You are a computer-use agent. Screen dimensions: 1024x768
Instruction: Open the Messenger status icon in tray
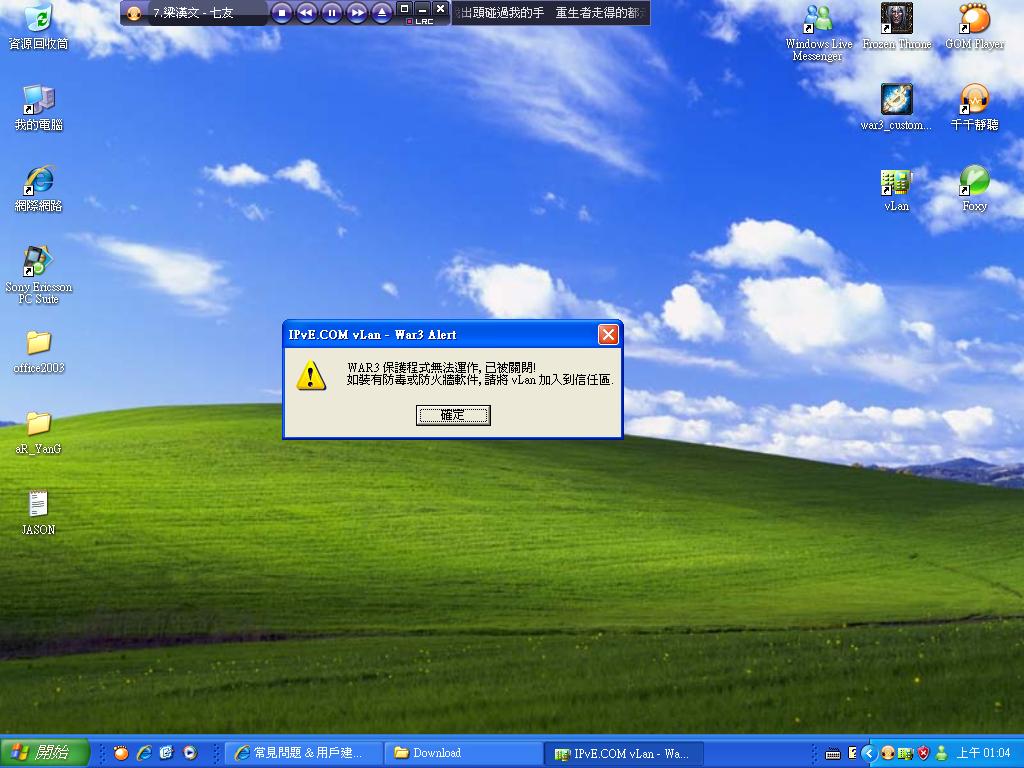(x=941, y=753)
